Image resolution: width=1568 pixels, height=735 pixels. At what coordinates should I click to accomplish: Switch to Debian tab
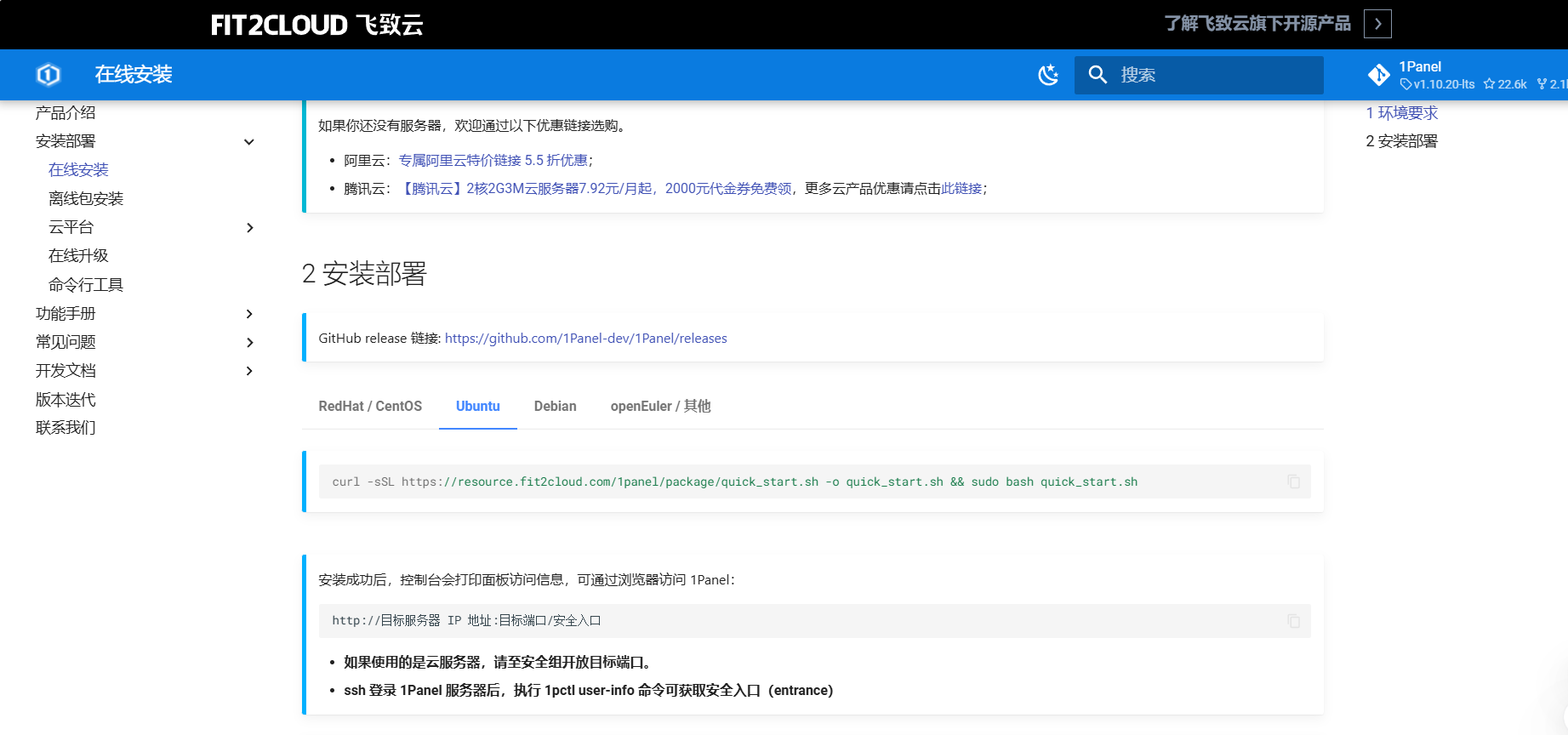pos(556,407)
